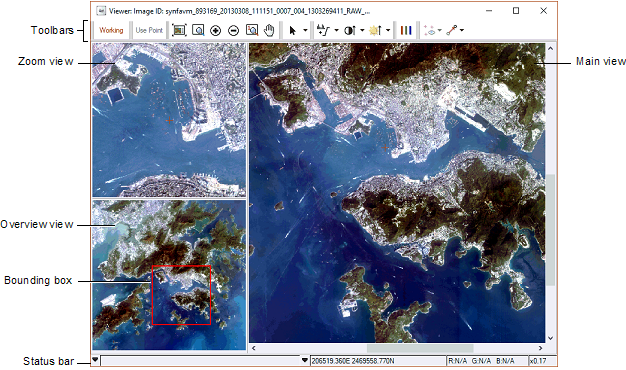Click the Use Point button

pyautogui.click(x=149, y=30)
